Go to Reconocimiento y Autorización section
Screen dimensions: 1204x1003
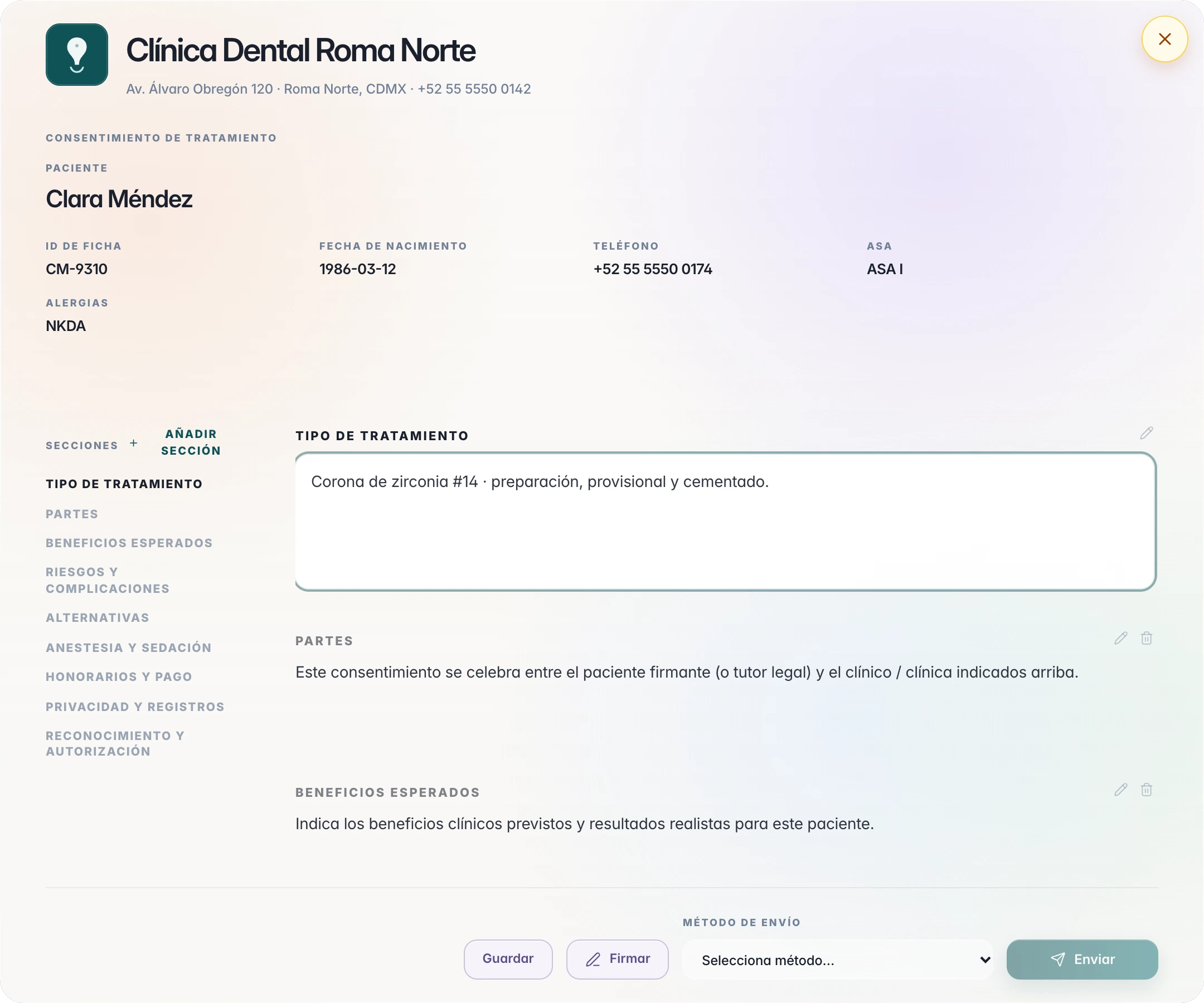[115, 743]
